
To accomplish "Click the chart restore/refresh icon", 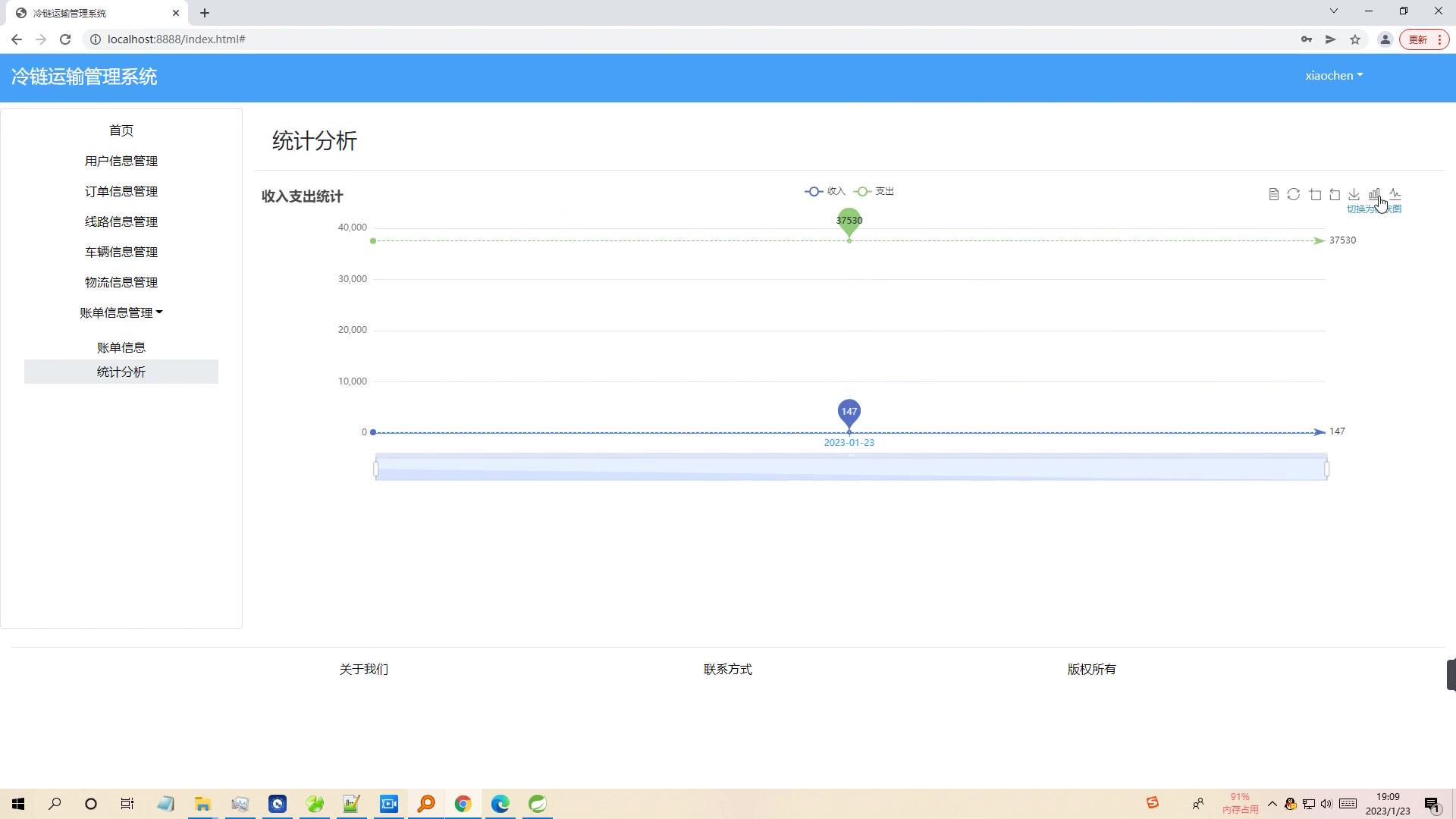I will point(1293,194).
